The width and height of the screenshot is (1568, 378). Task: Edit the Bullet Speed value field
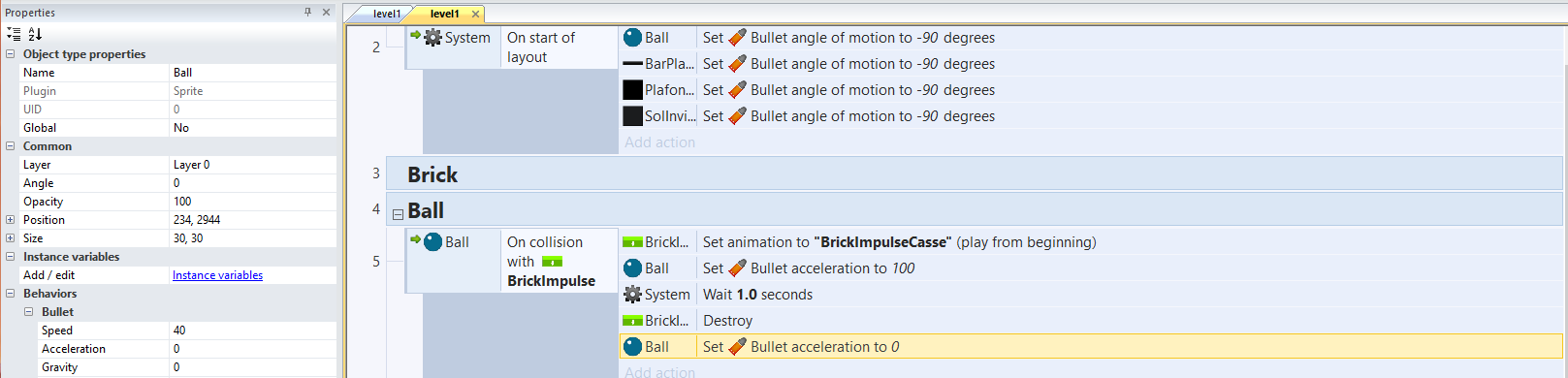click(x=253, y=331)
